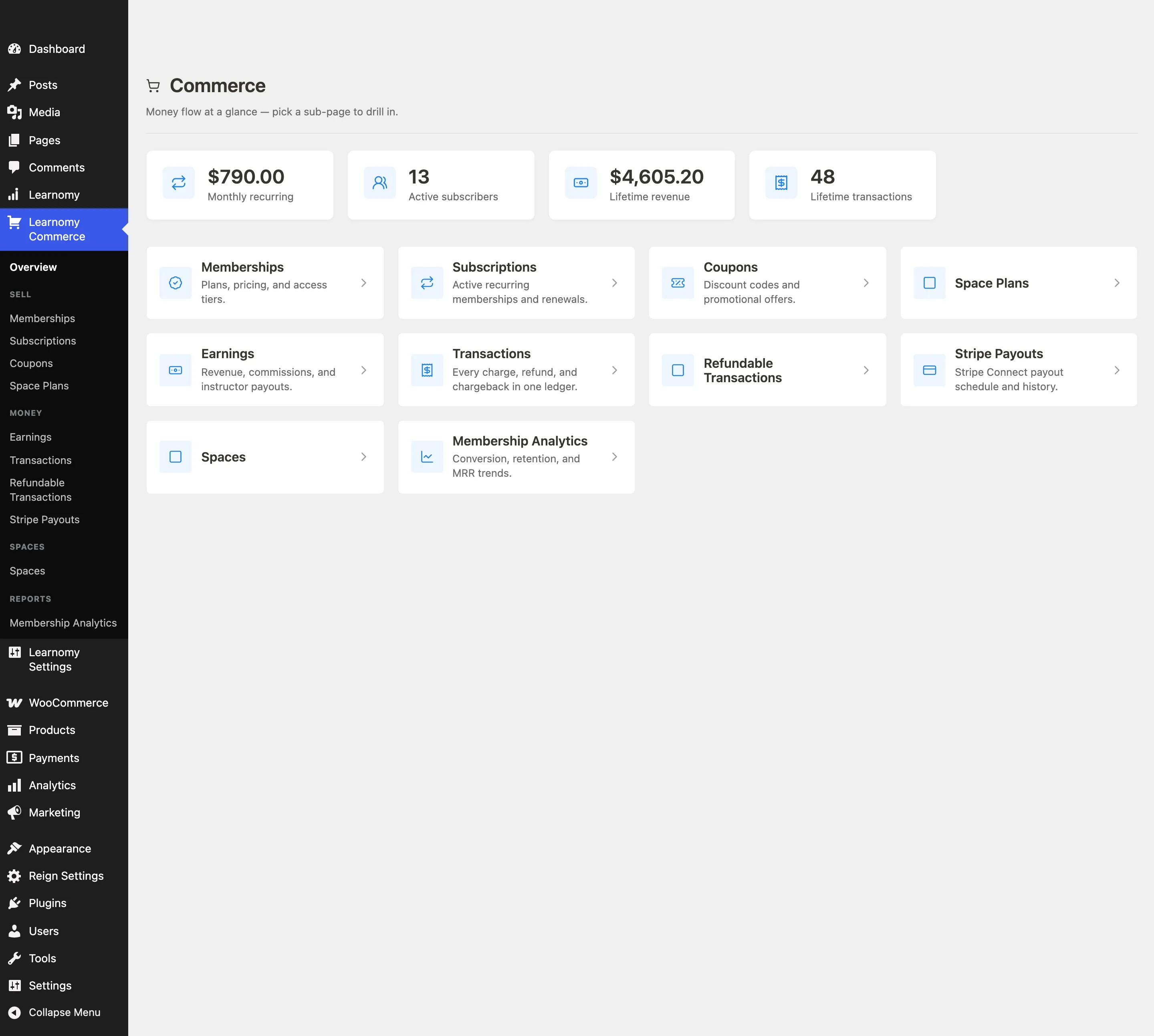
Task: Open the Space Plans card title
Action: point(992,283)
